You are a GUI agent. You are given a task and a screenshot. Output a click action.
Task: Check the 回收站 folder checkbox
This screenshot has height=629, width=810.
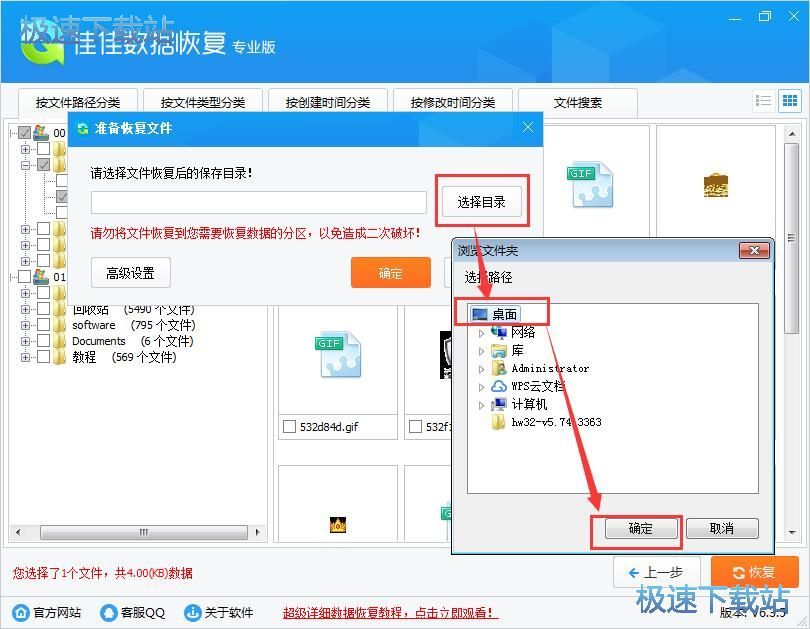(44, 309)
